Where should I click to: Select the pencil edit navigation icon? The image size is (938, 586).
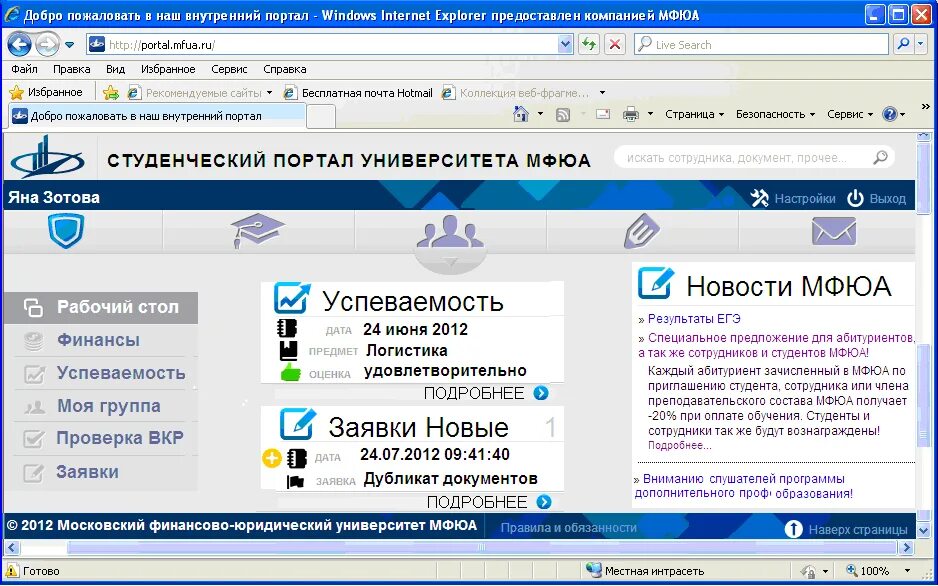tap(642, 231)
